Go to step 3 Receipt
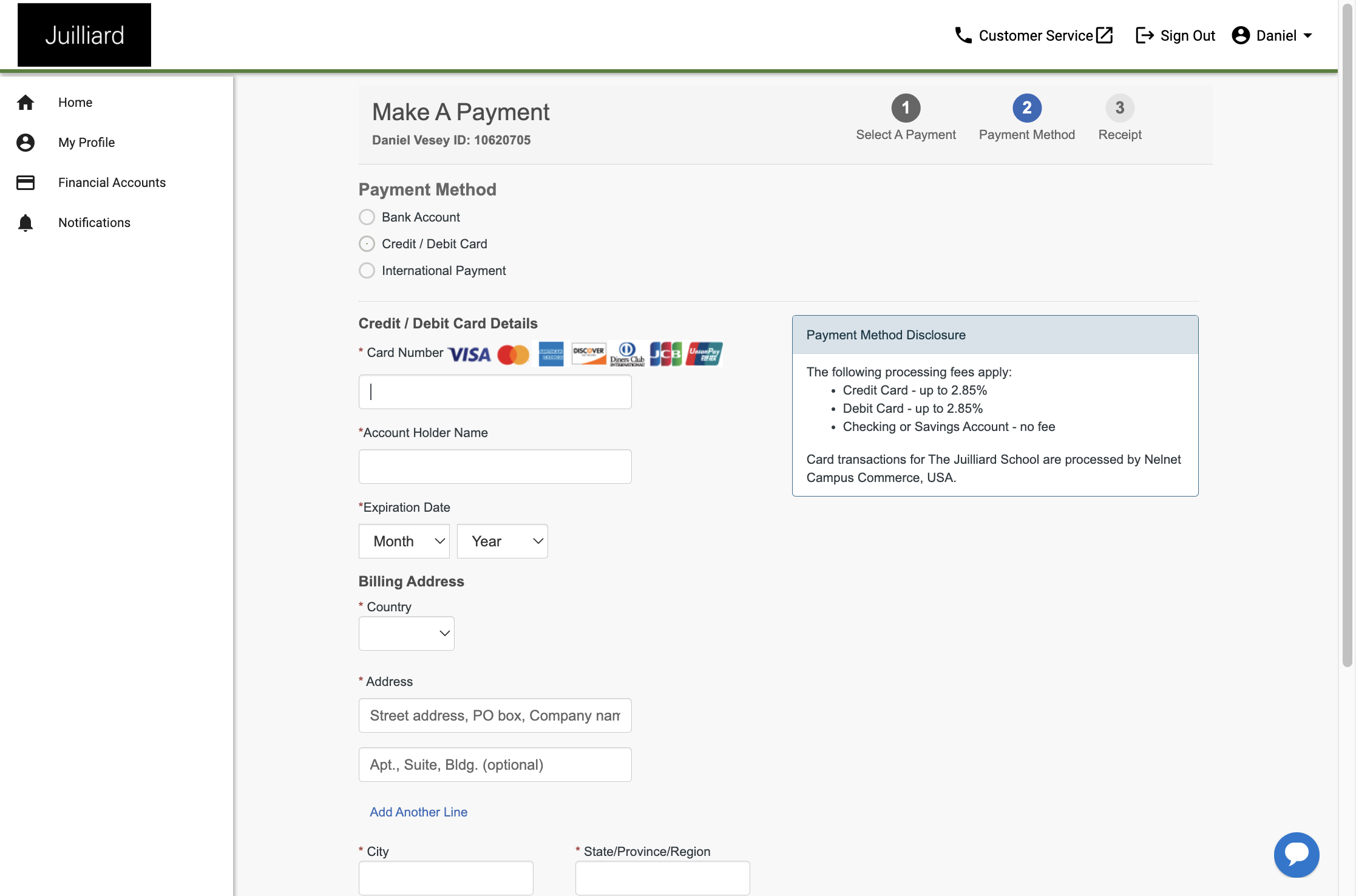The height and width of the screenshot is (896, 1356). tap(1120, 118)
